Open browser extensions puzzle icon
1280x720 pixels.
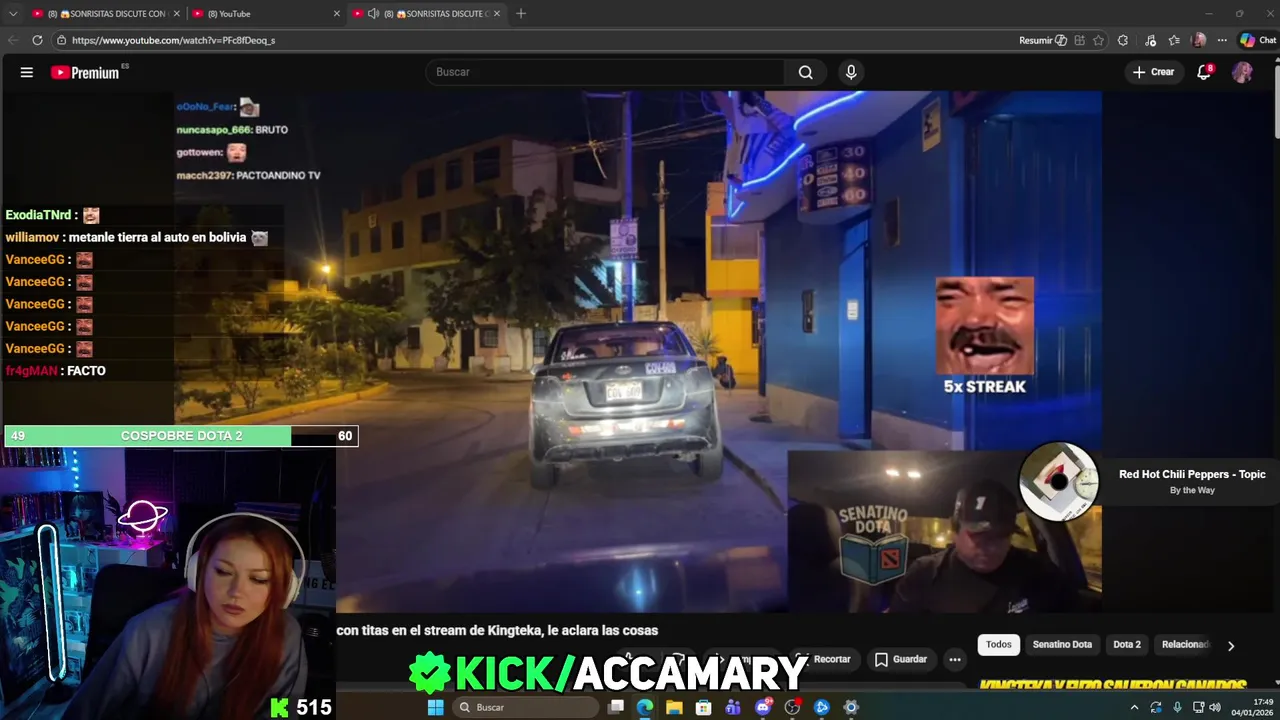1123,40
